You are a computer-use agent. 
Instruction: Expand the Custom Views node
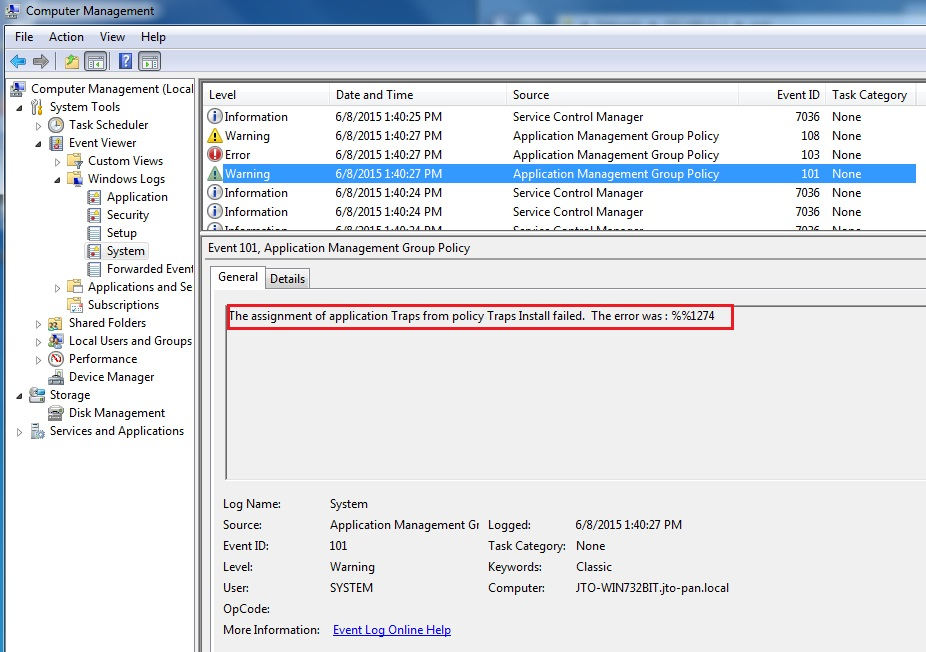pyautogui.click(x=57, y=161)
